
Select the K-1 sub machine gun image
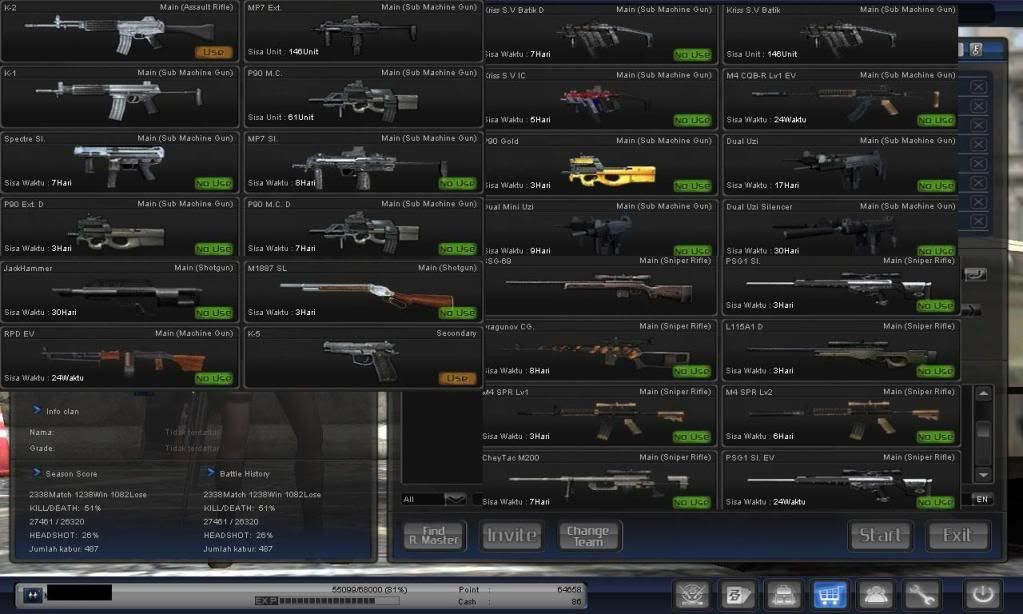pyautogui.click(x=119, y=98)
